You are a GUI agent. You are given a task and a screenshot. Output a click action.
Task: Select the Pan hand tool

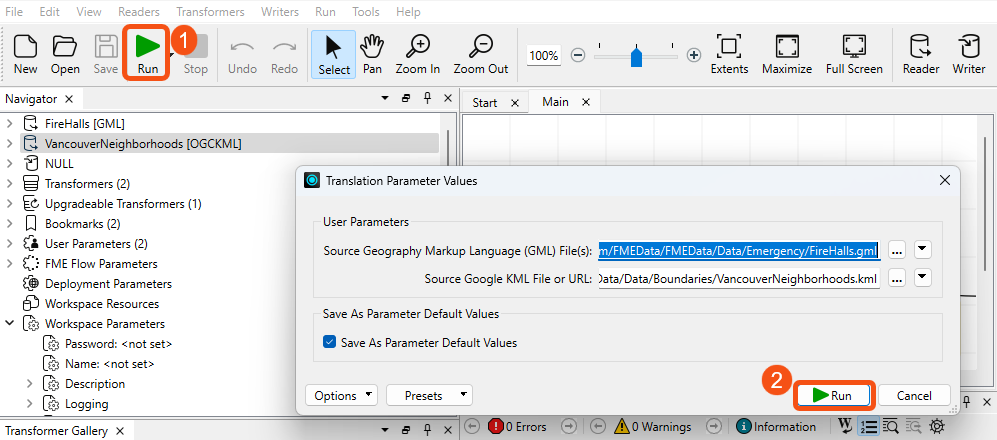372,53
